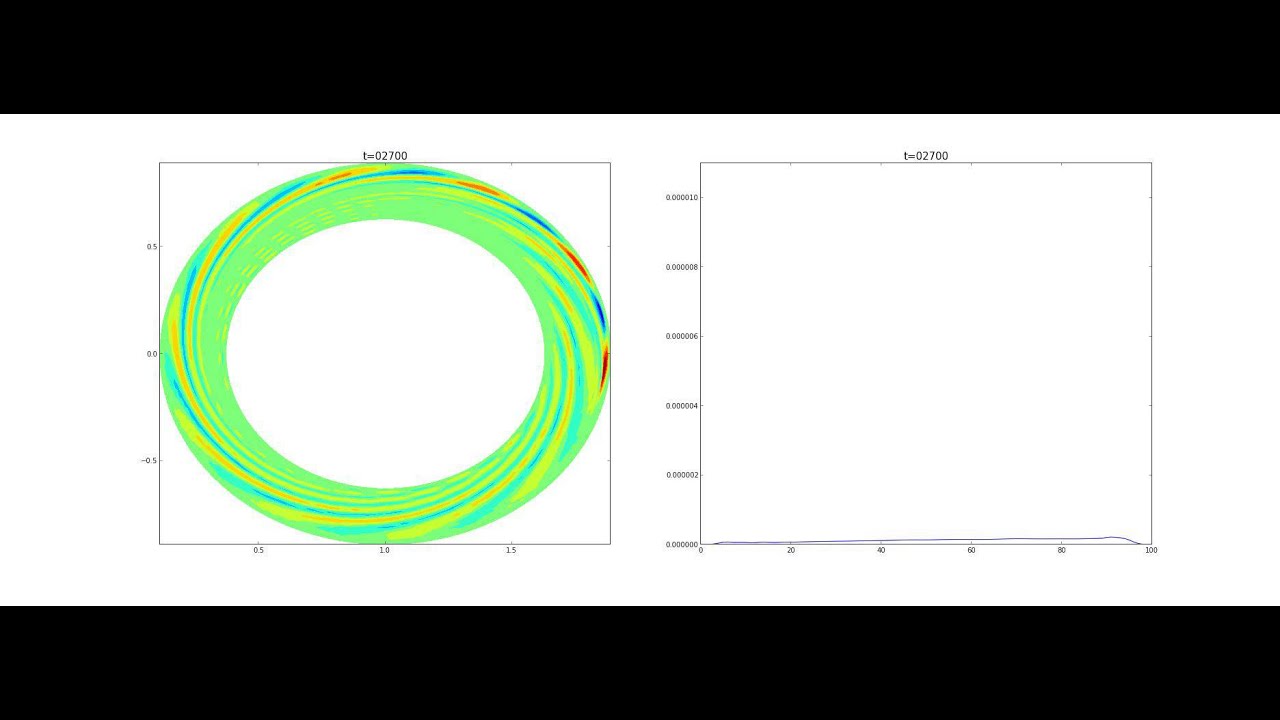Select y-axis tick 0.000010 on the line graph
Viewport: 1280px width, 720px height.
pos(683,198)
